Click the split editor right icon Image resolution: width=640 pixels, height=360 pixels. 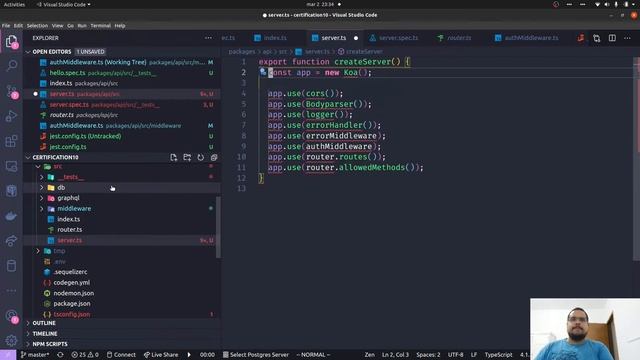[612, 38]
